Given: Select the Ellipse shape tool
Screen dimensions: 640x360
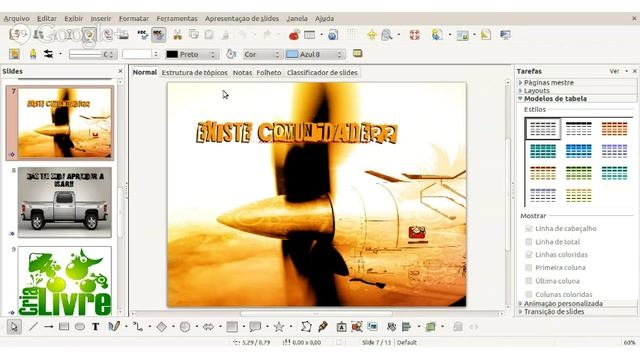Looking at the screenshot, I should pos(80,327).
